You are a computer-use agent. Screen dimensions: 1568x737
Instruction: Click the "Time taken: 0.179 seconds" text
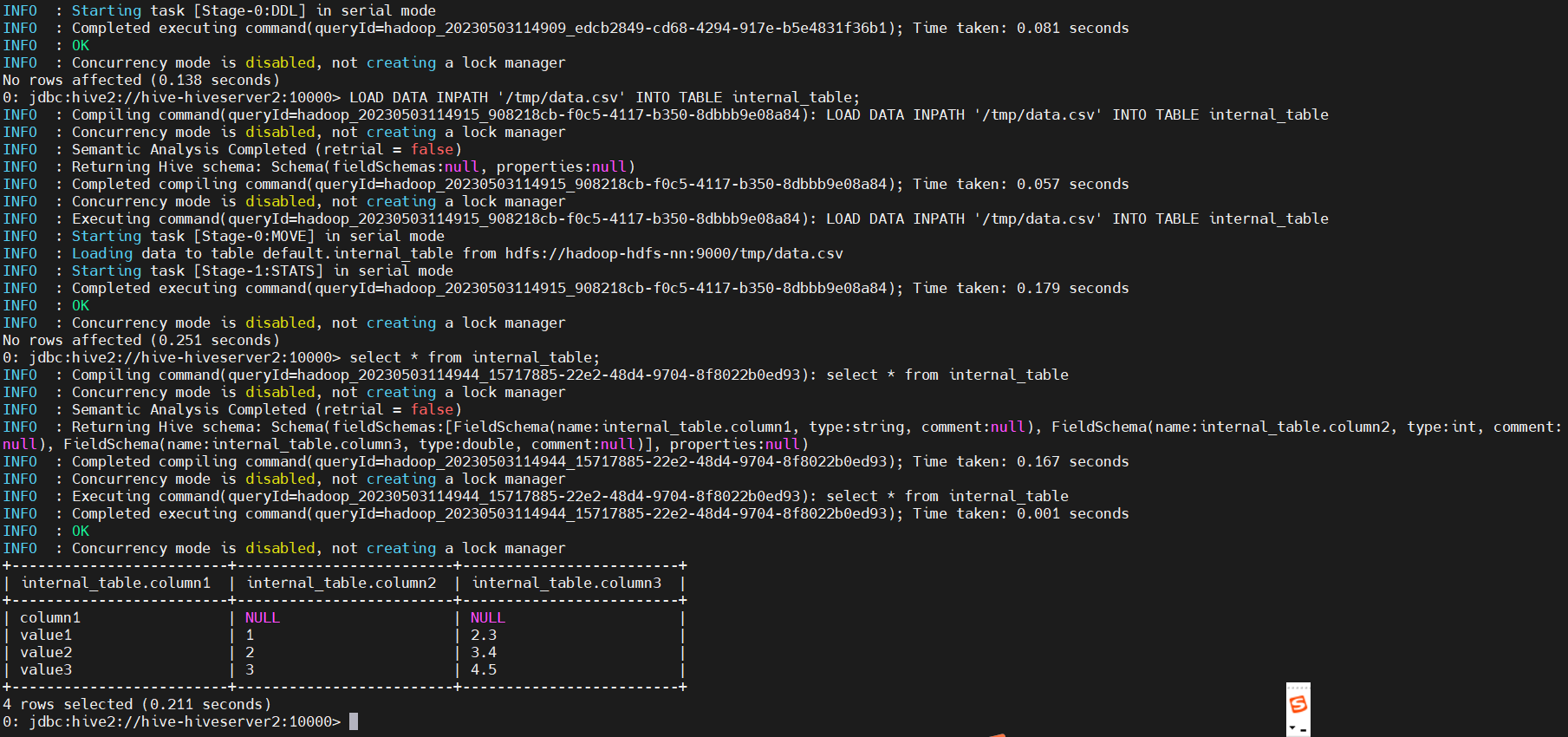point(1021,288)
